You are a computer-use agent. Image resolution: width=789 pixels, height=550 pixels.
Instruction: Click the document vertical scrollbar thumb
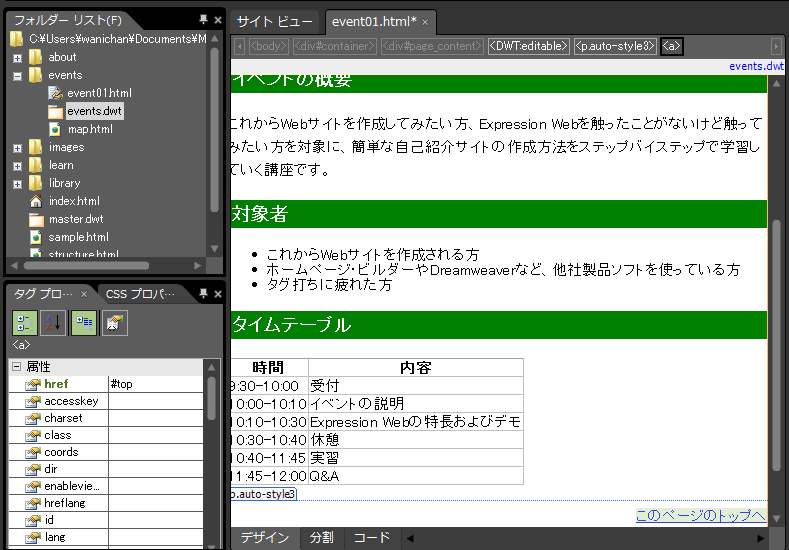click(x=776, y=345)
